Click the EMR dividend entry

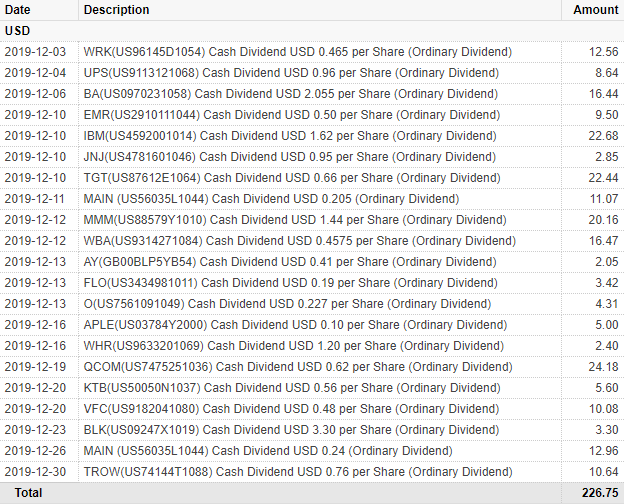pos(312,115)
